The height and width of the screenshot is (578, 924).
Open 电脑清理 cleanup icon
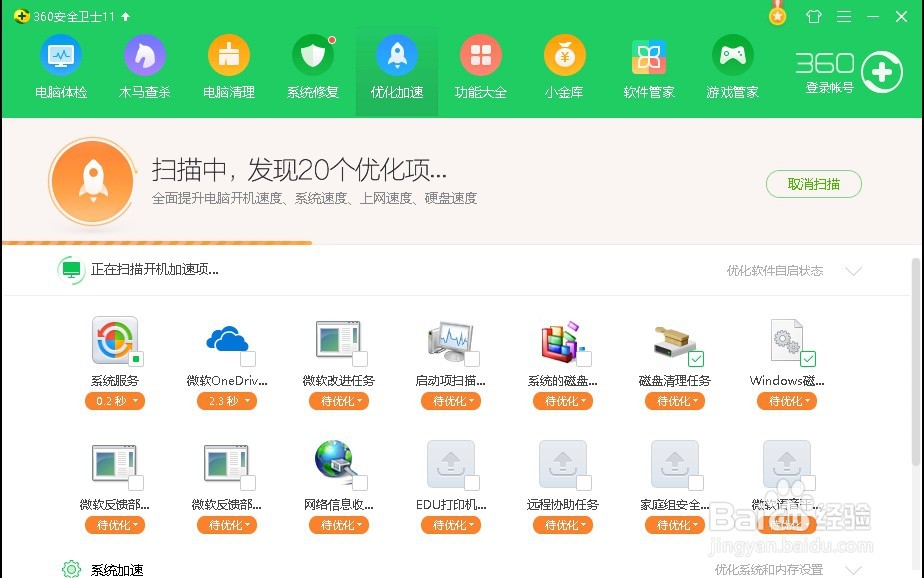point(229,55)
